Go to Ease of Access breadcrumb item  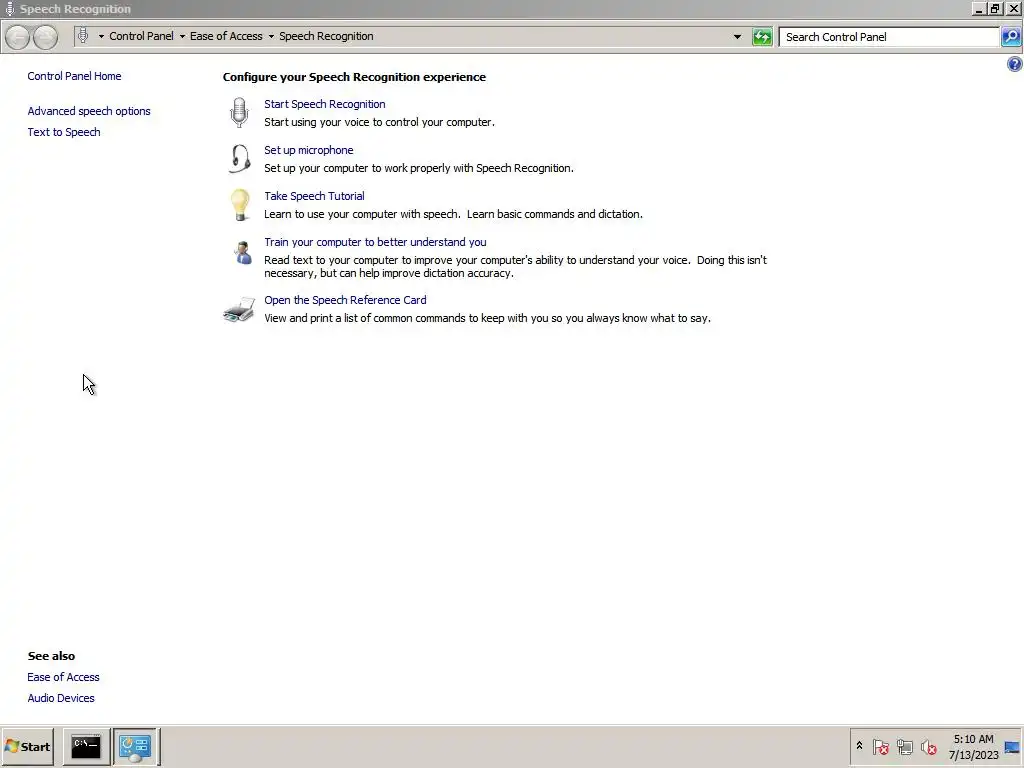coord(226,36)
